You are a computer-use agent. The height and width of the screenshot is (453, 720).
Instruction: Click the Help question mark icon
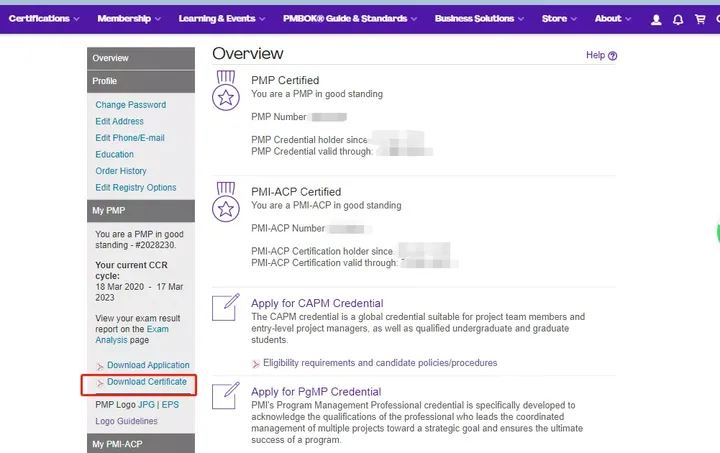click(613, 56)
